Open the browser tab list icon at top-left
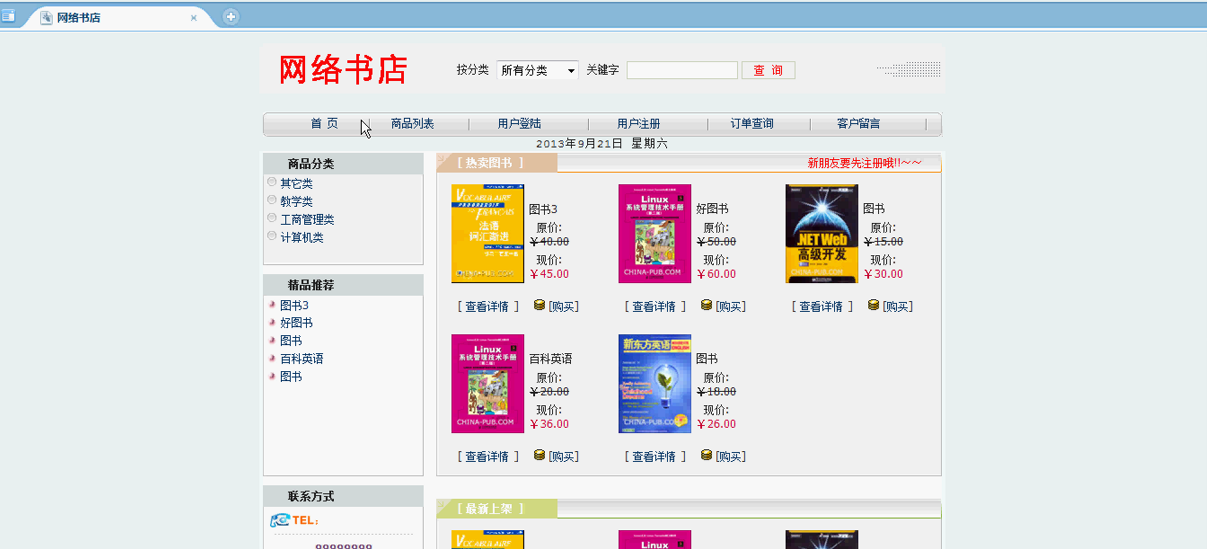Viewport: 1207px width, 549px height. [7, 17]
